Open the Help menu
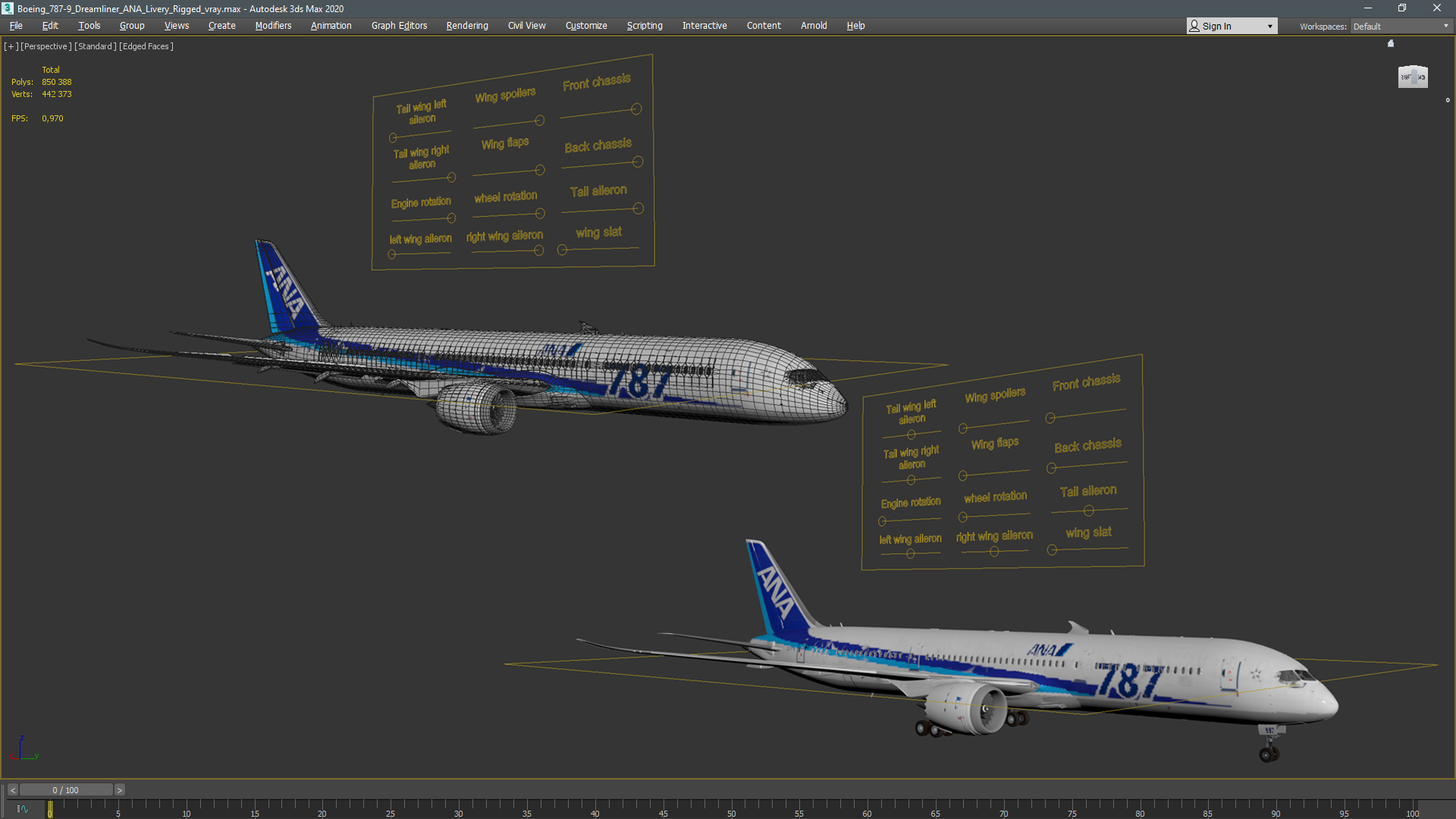The height and width of the screenshot is (819, 1456). tap(855, 26)
